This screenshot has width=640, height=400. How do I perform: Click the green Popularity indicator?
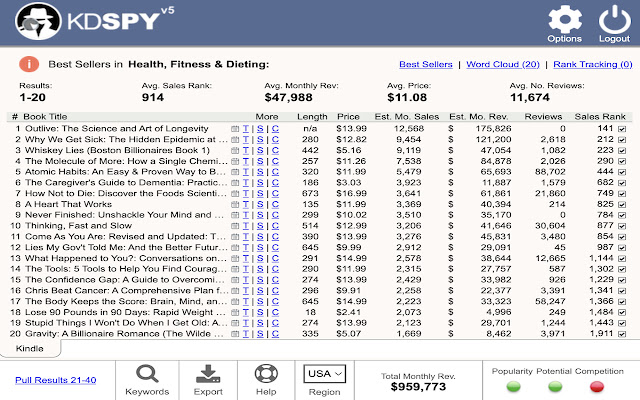tap(513, 386)
